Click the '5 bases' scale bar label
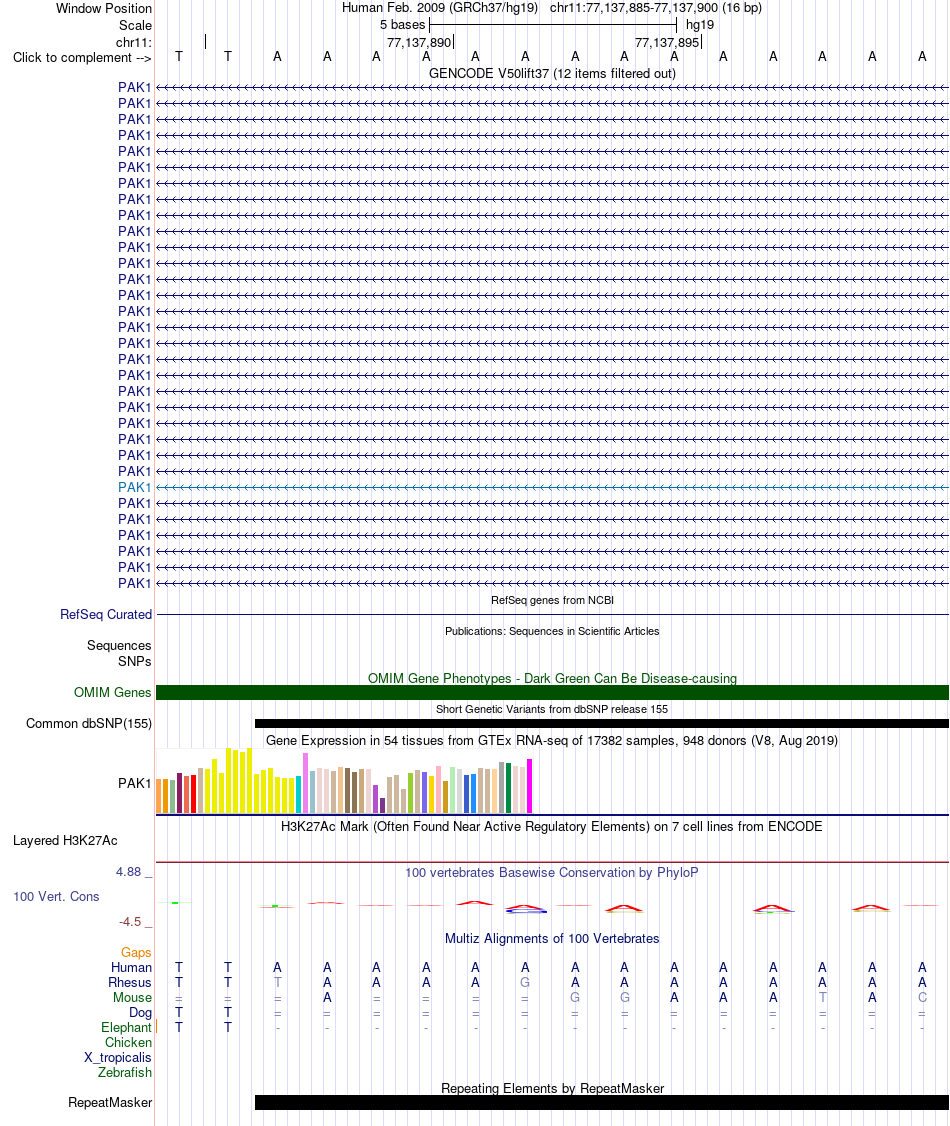The image size is (950, 1126). tap(402, 24)
